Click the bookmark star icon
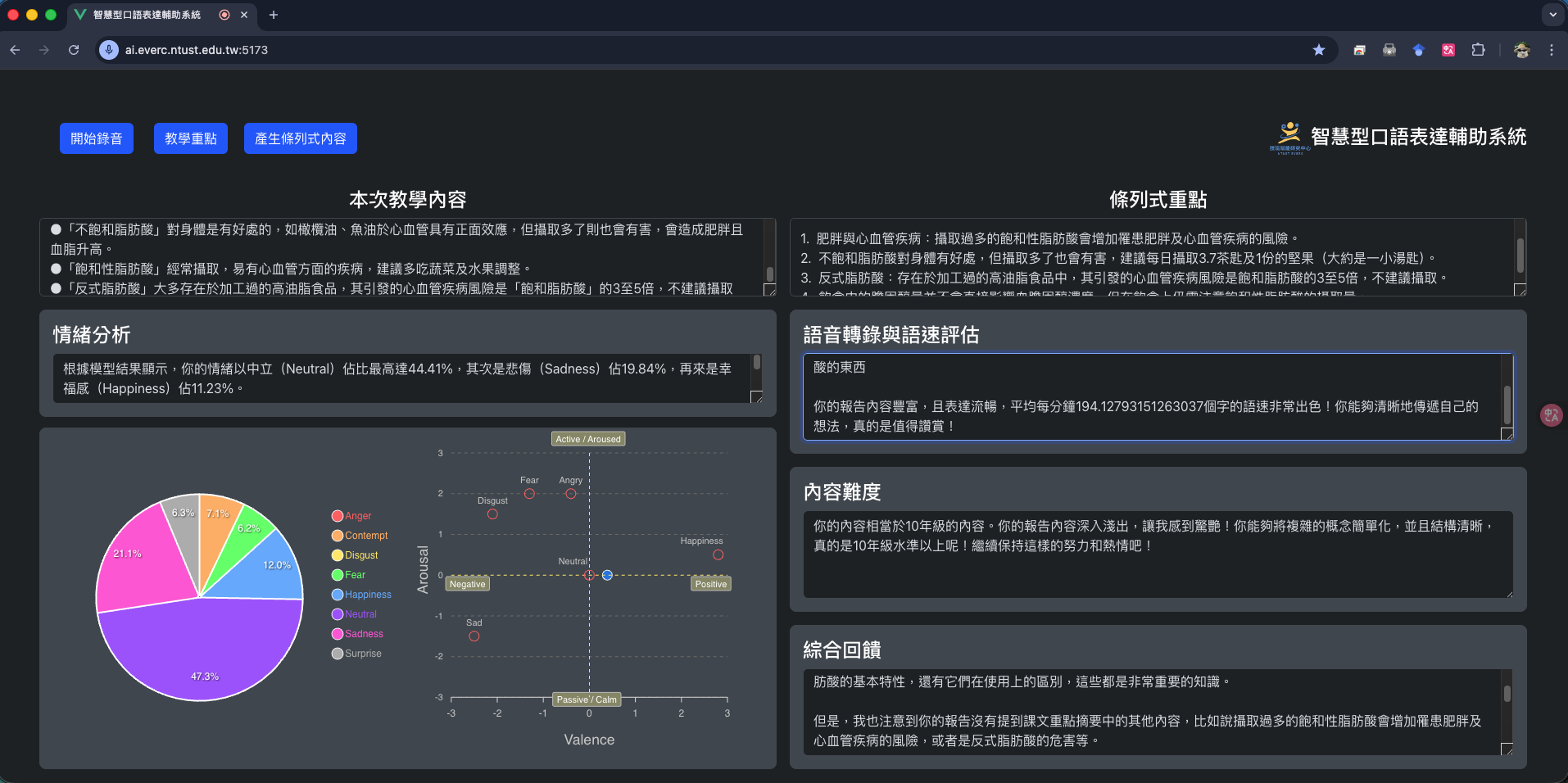The image size is (1568, 783). pos(1319,50)
